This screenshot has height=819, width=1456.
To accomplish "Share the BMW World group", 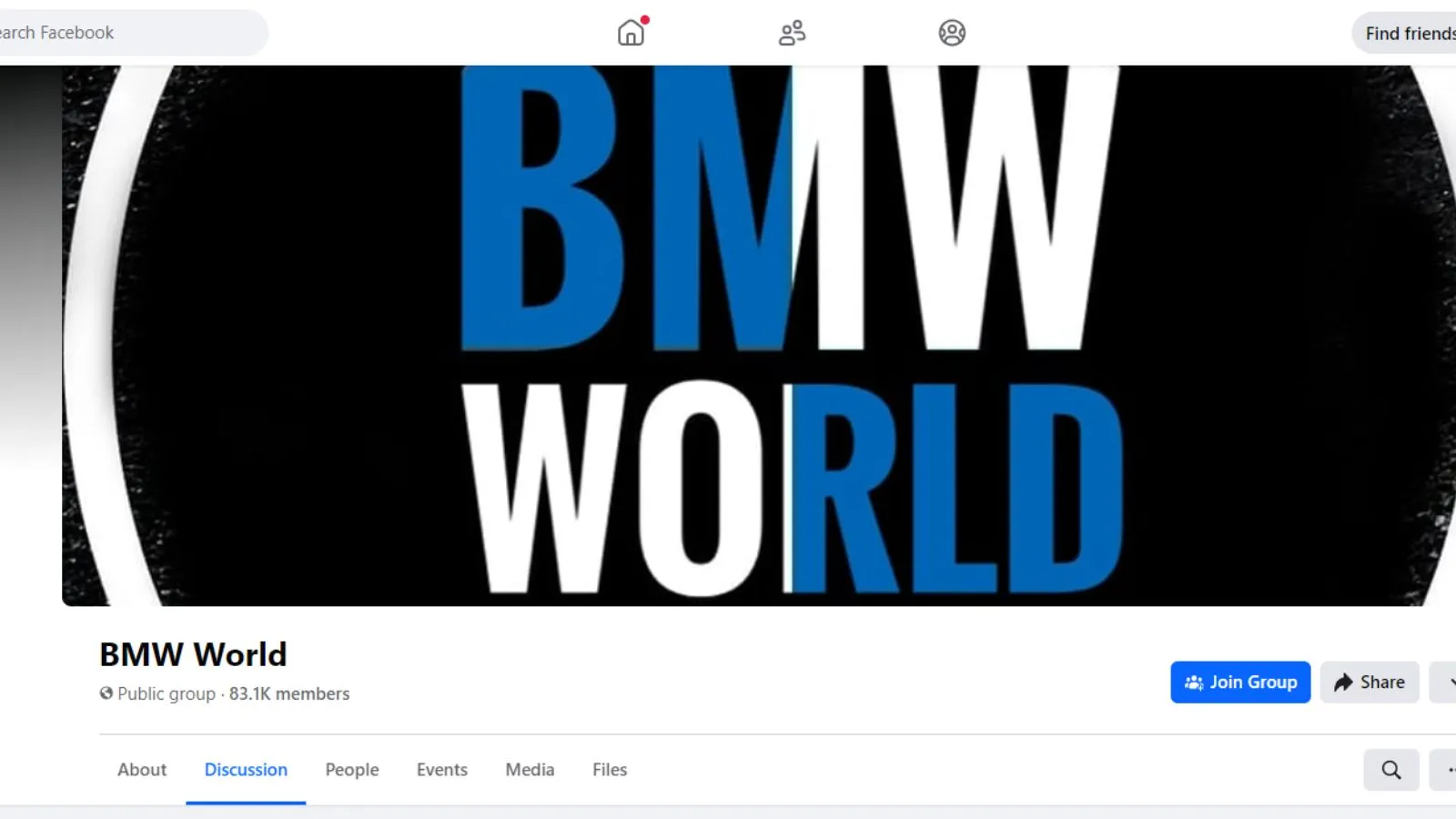I will [x=1370, y=682].
